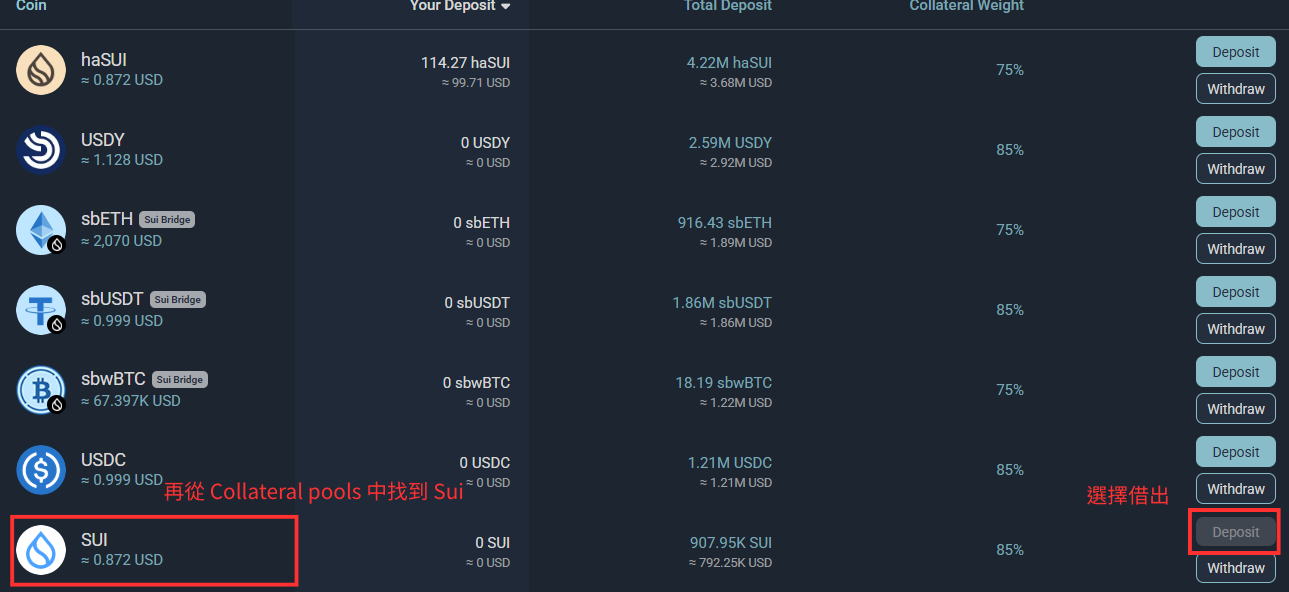1289x592 pixels.
Task: Click the sbUSDT Tether coin icon
Action: coord(41,310)
